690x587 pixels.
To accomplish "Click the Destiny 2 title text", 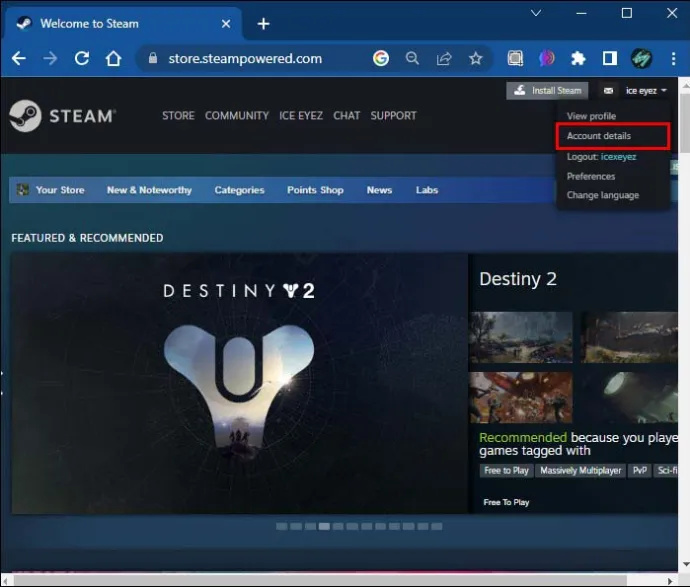I will pyautogui.click(x=518, y=279).
